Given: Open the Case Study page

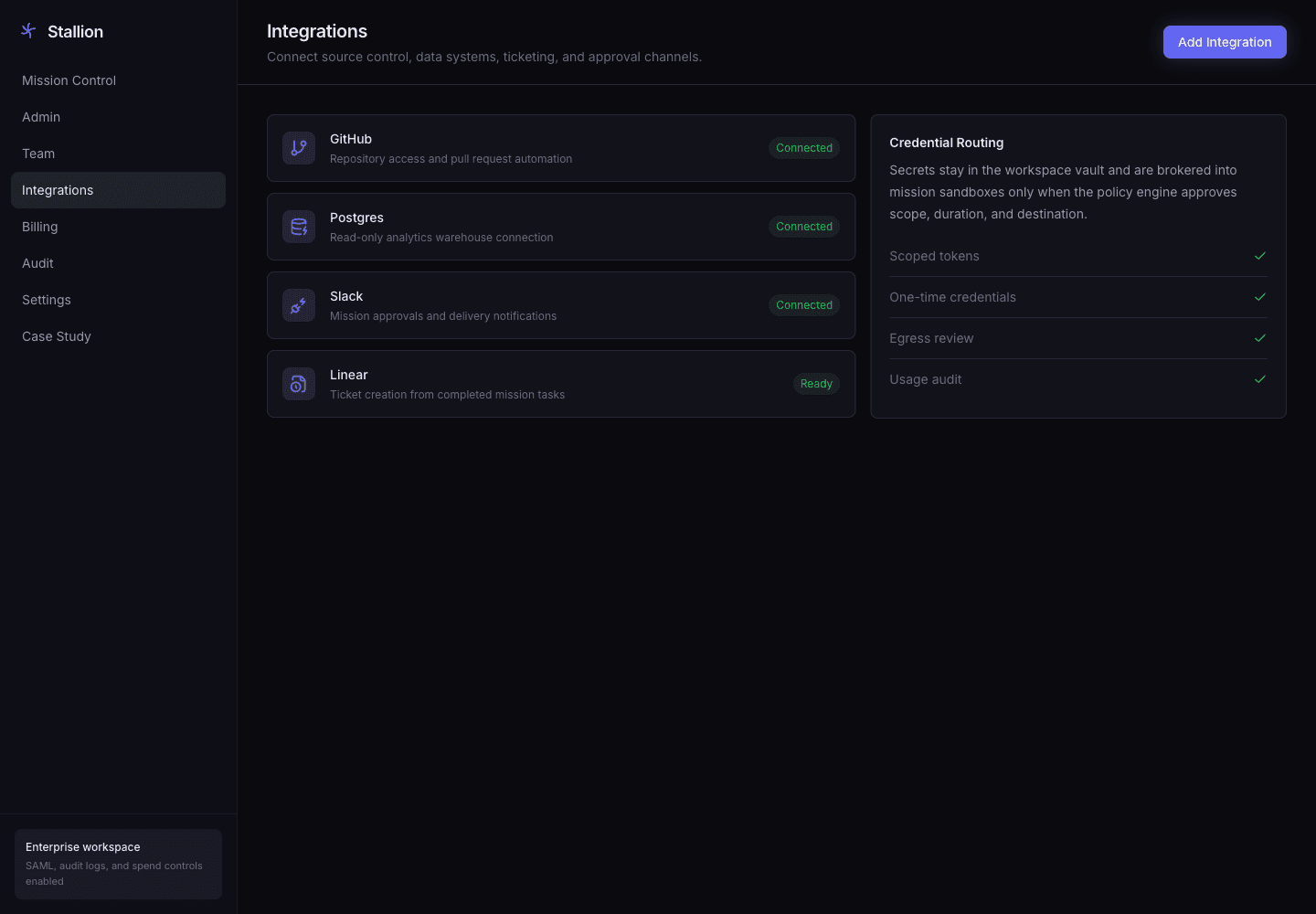Looking at the screenshot, I should pyautogui.click(x=118, y=336).
